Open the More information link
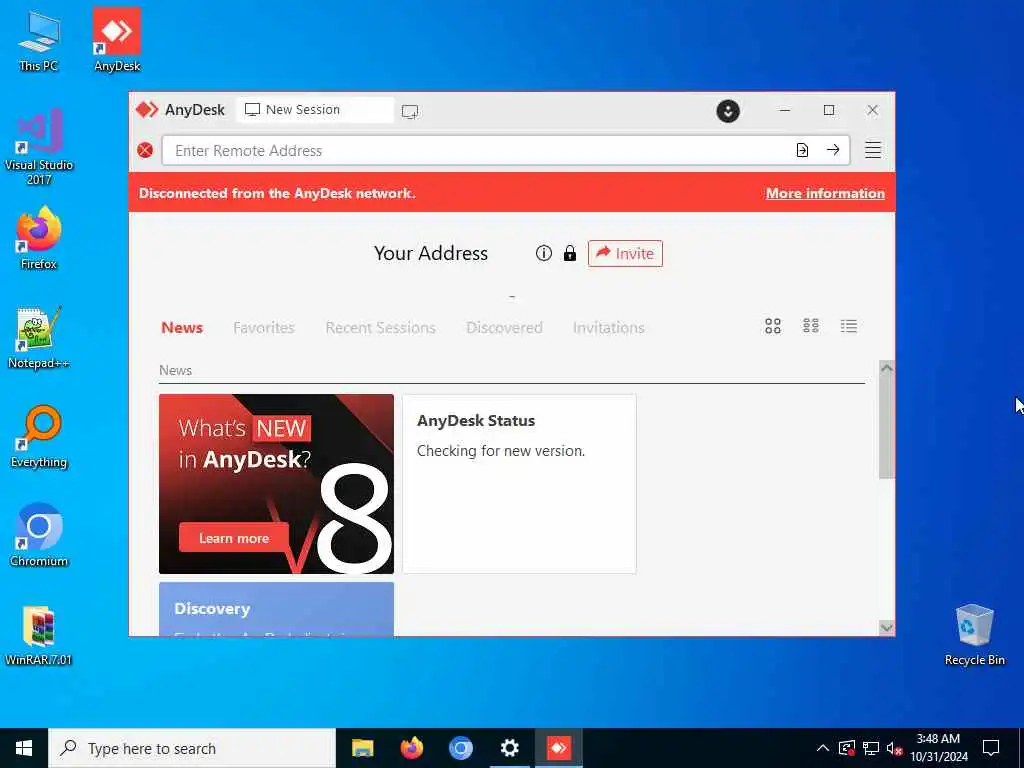1024x768 pixels. (825, 193)
